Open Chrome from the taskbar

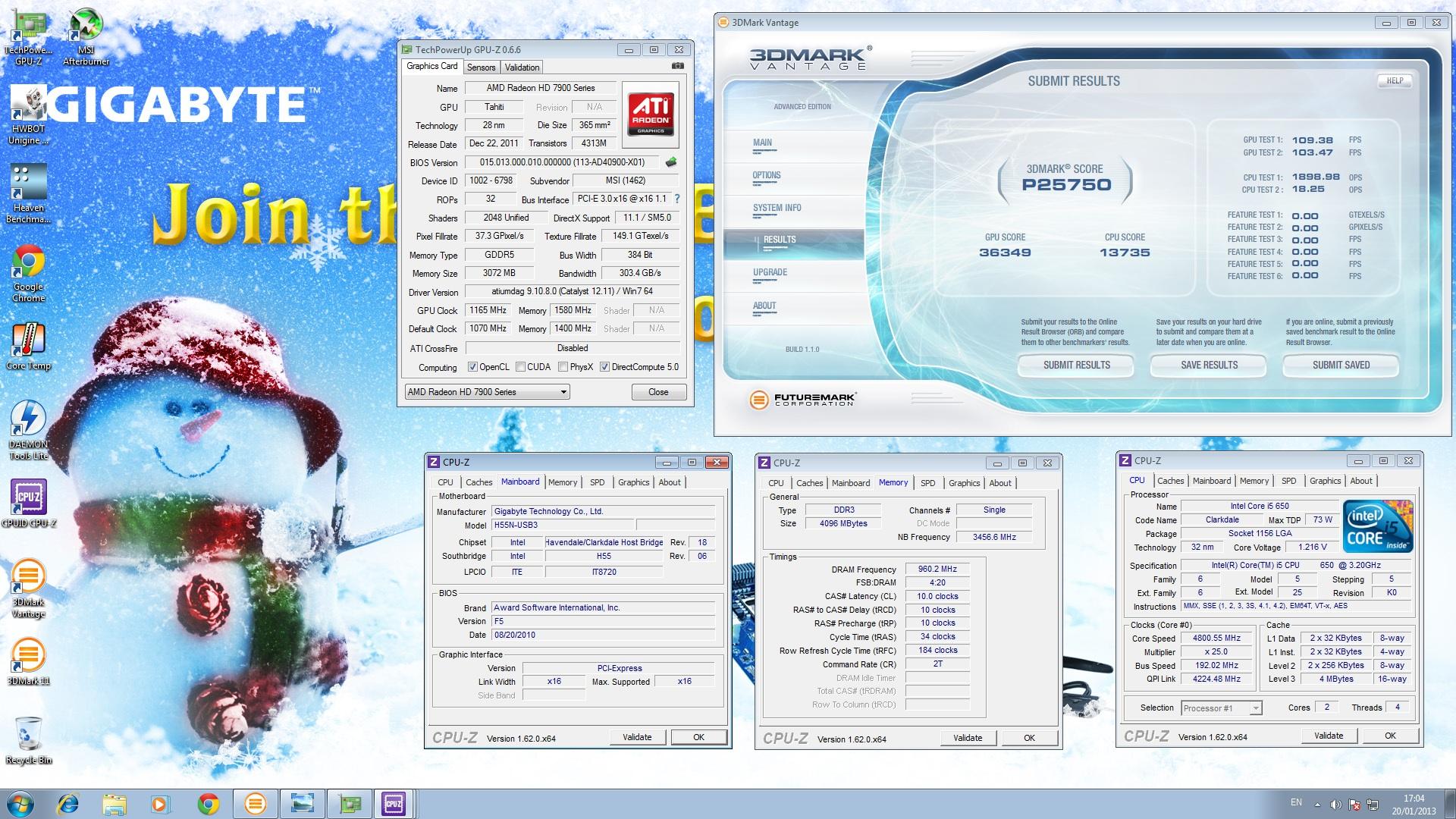click(209, 804)
